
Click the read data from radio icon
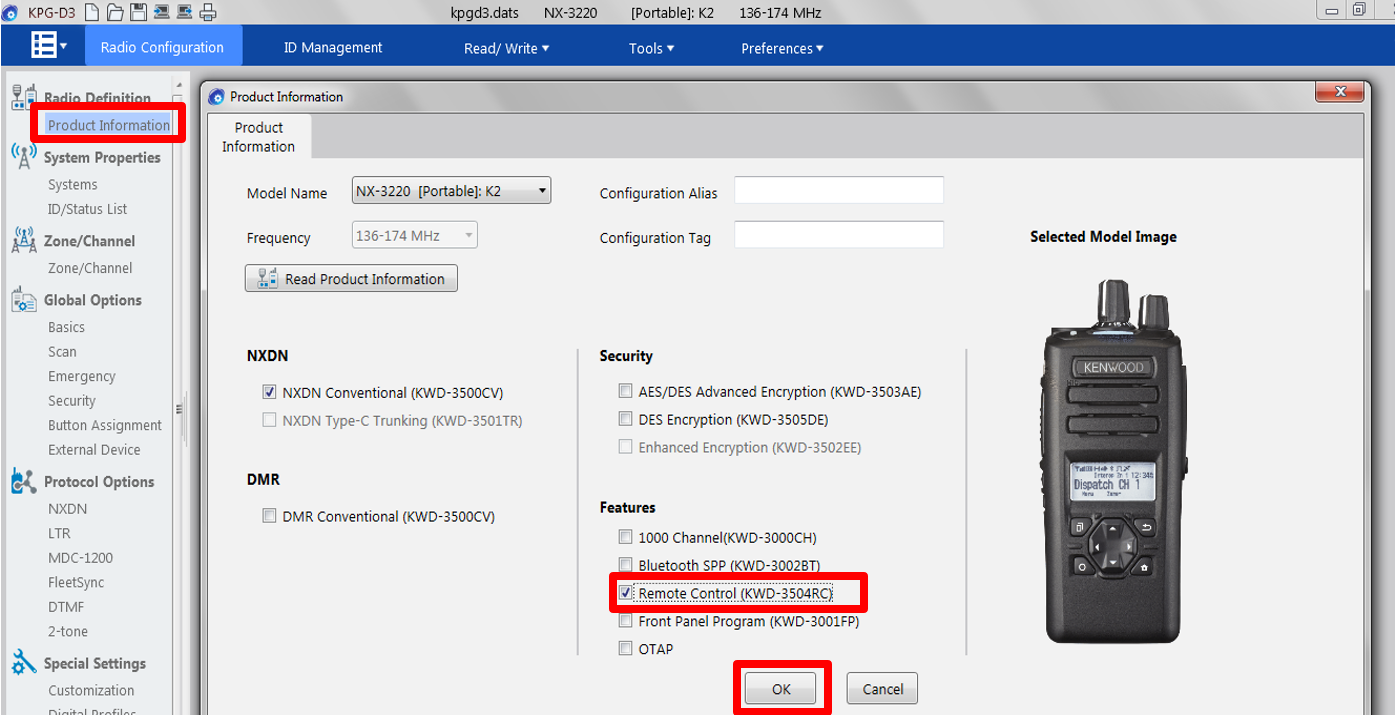coord(162,12)
